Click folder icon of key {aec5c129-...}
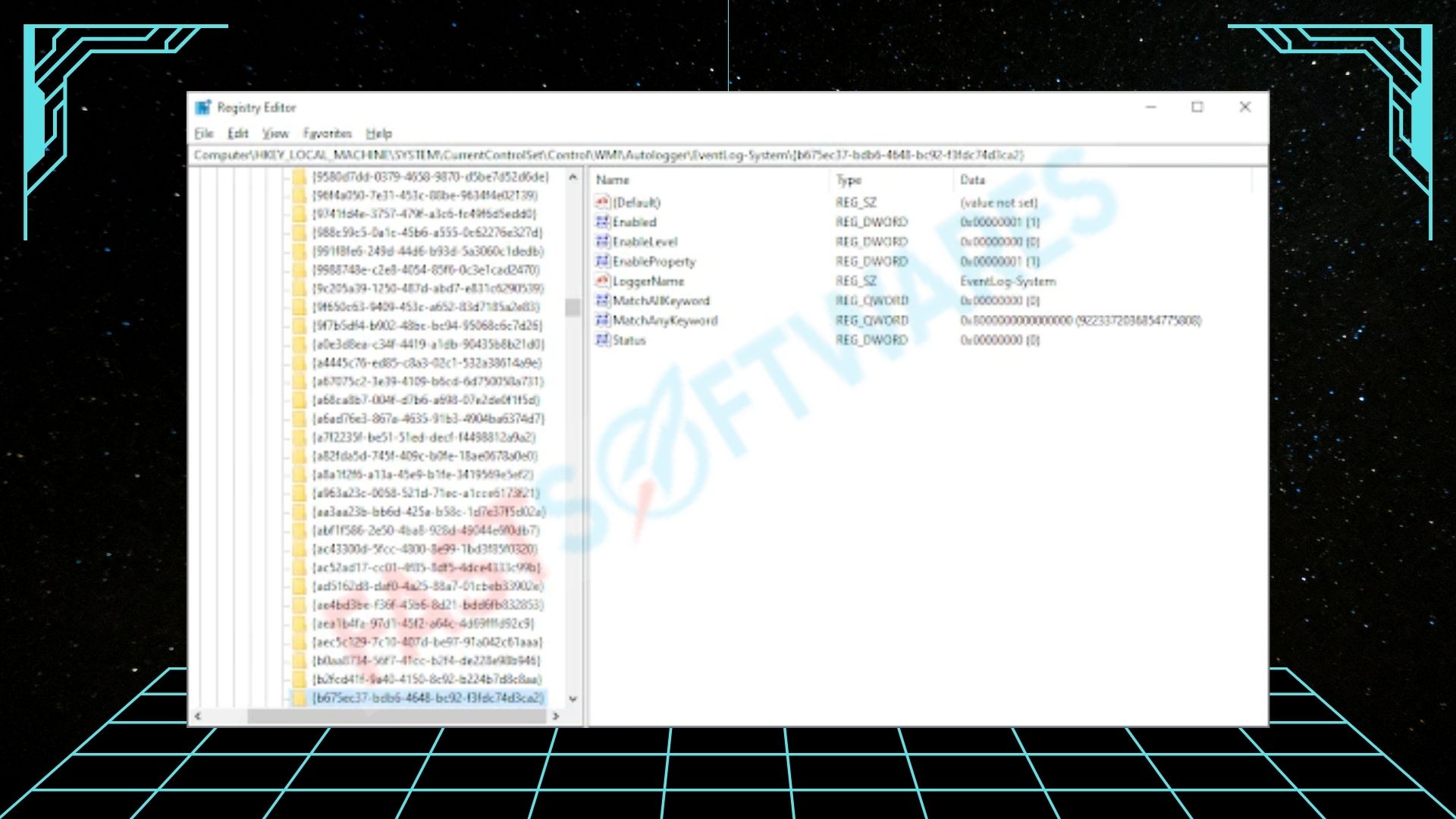This screenshot has width=1456, height=819. (x=300, y=642)
